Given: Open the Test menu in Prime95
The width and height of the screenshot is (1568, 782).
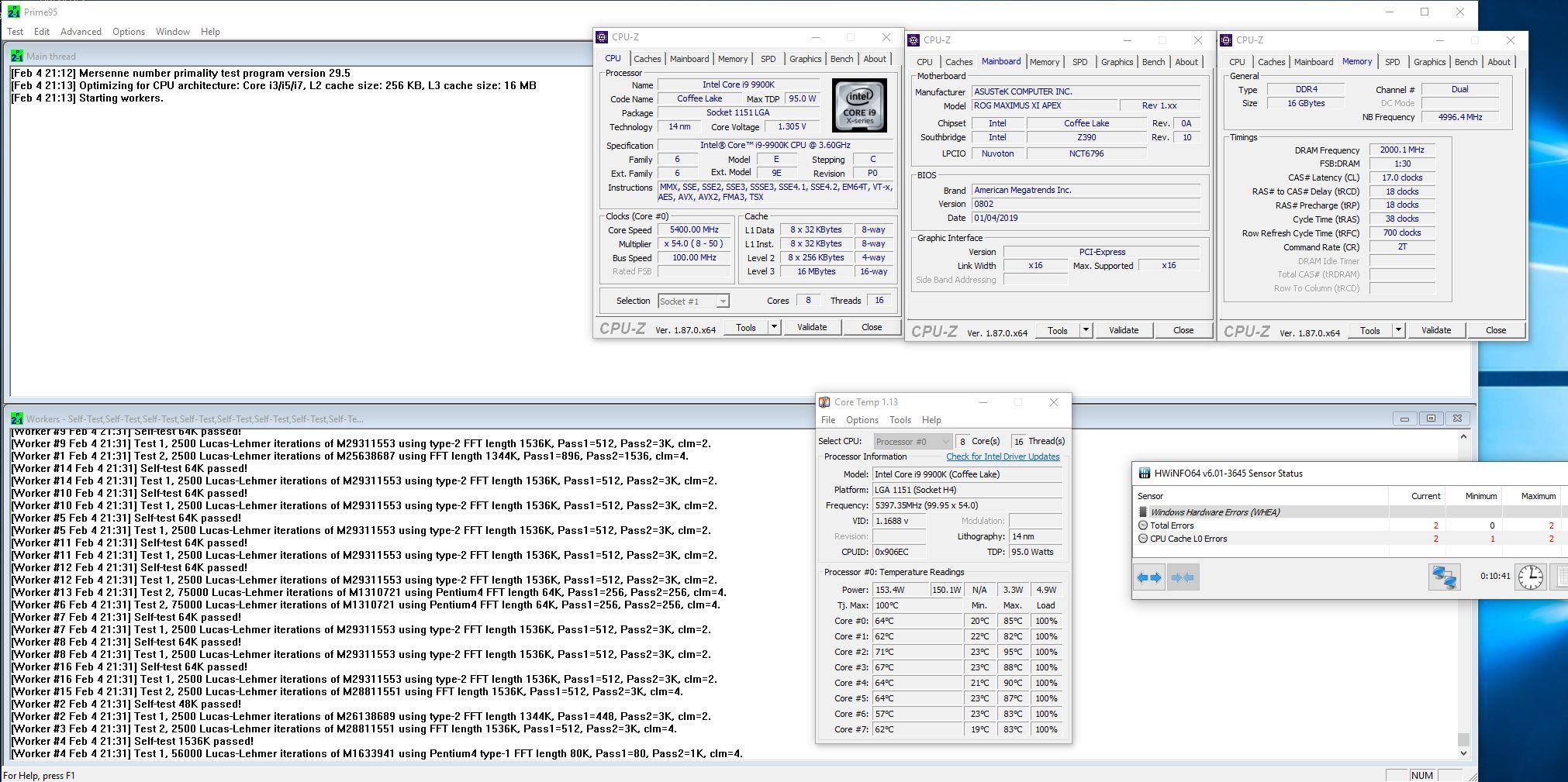Looking at the screenshot, I should (15, 32).
